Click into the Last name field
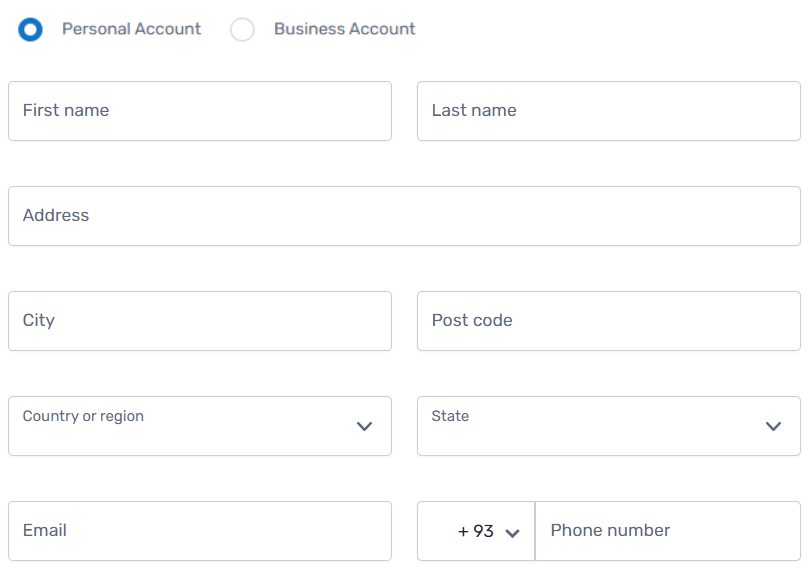 coord(608,111)
